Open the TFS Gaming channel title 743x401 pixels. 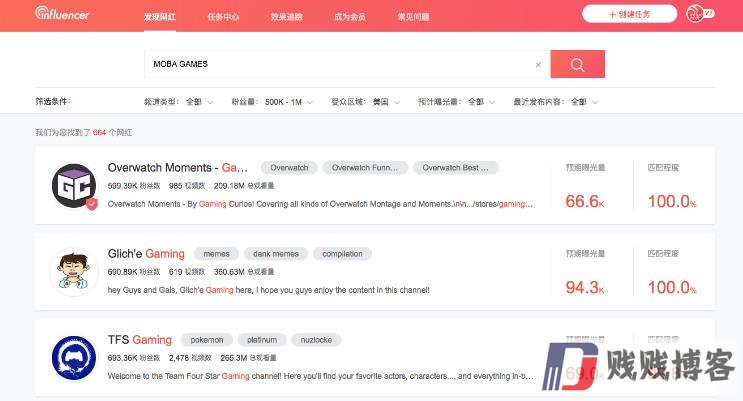click(140, 340)
